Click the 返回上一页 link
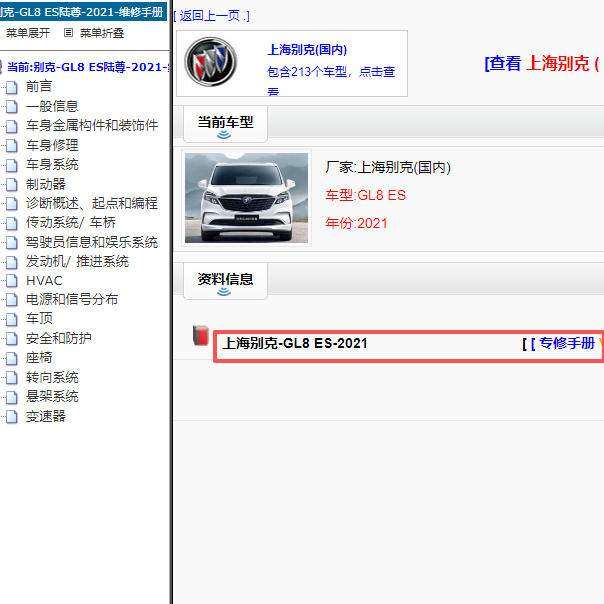Viewport: 604px width, 604px height. pyautogui.click(x=211, y=16)
